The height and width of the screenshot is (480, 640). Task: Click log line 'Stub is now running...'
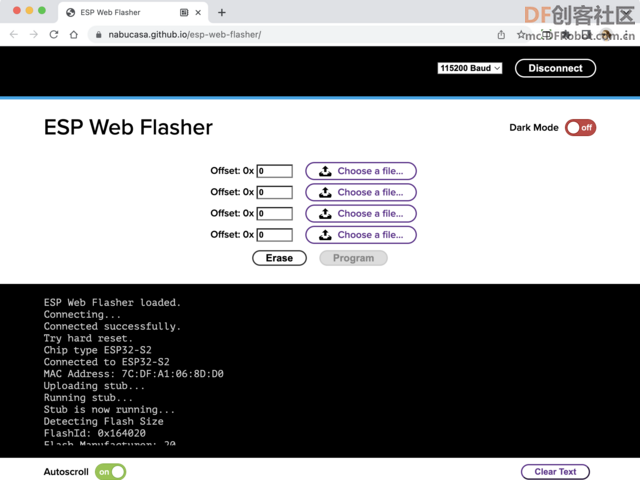(109, 410)
